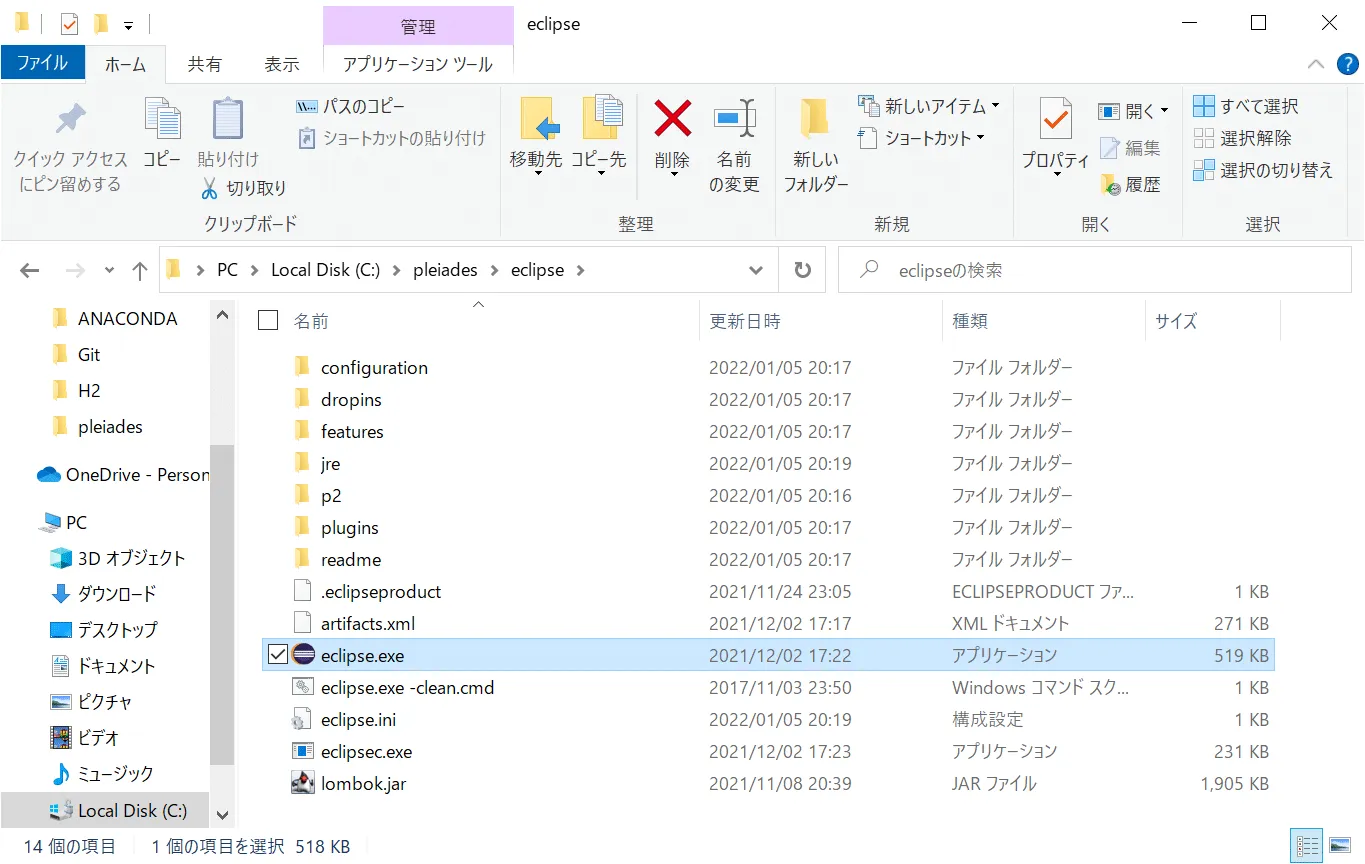Select eclipsec.exe file icon
The image size is (1365, 864).
[303, 752]
